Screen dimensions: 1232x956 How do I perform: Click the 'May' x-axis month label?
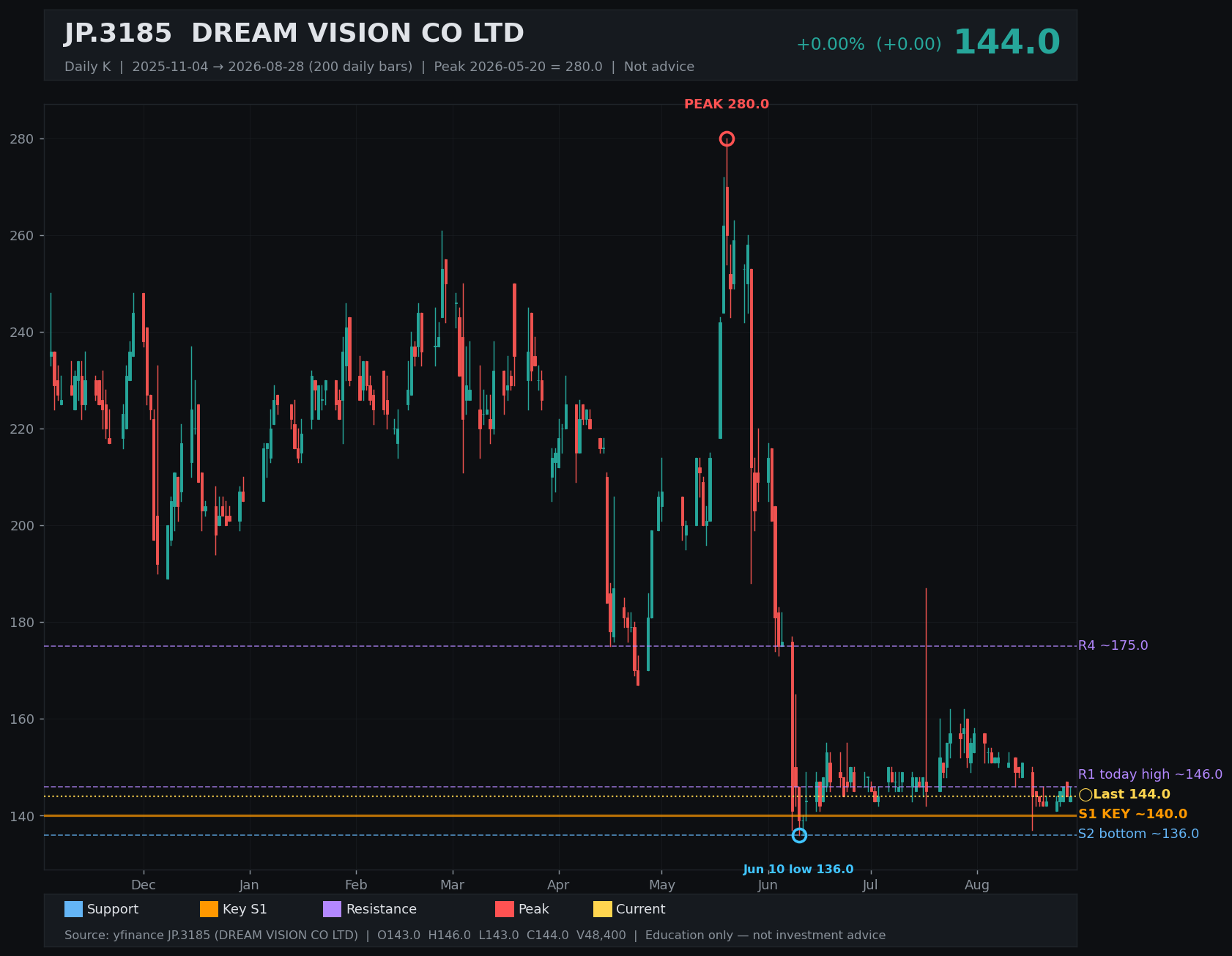pyautogui.click(x=662, y=885)
